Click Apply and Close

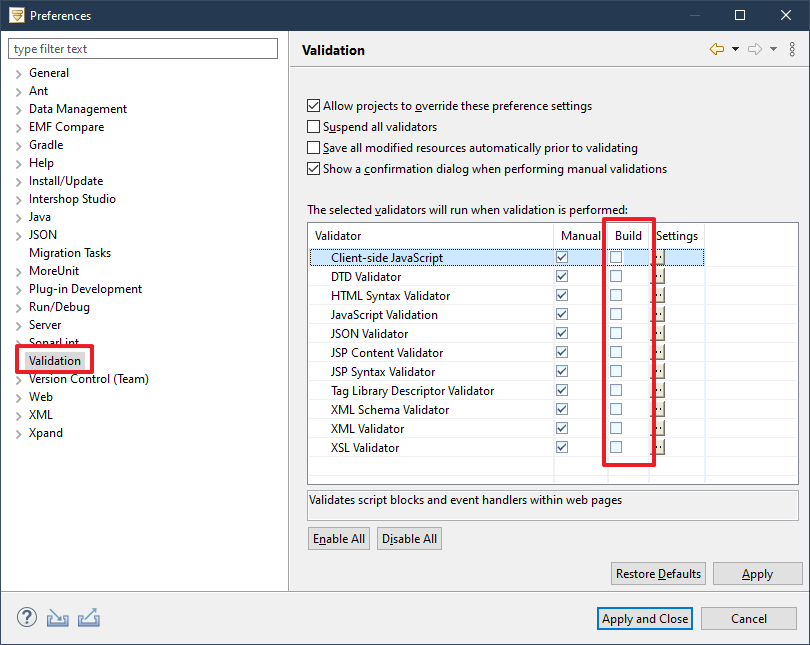click(x=644, y=618)
